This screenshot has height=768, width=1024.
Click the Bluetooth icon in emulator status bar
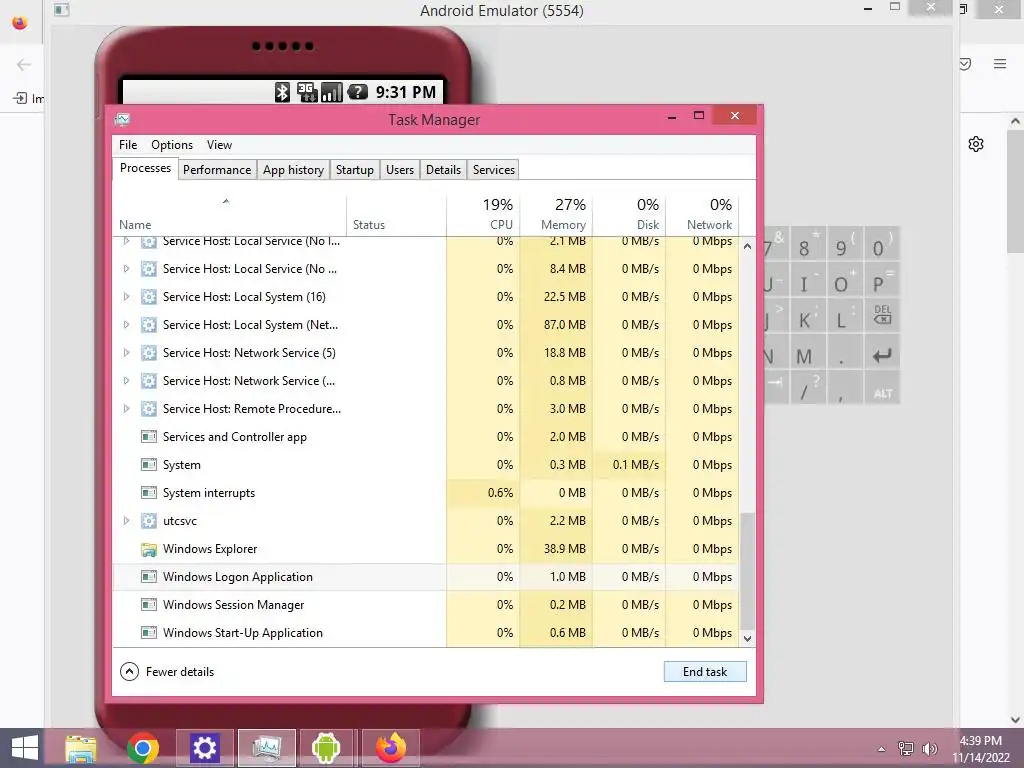pos(282,92)
